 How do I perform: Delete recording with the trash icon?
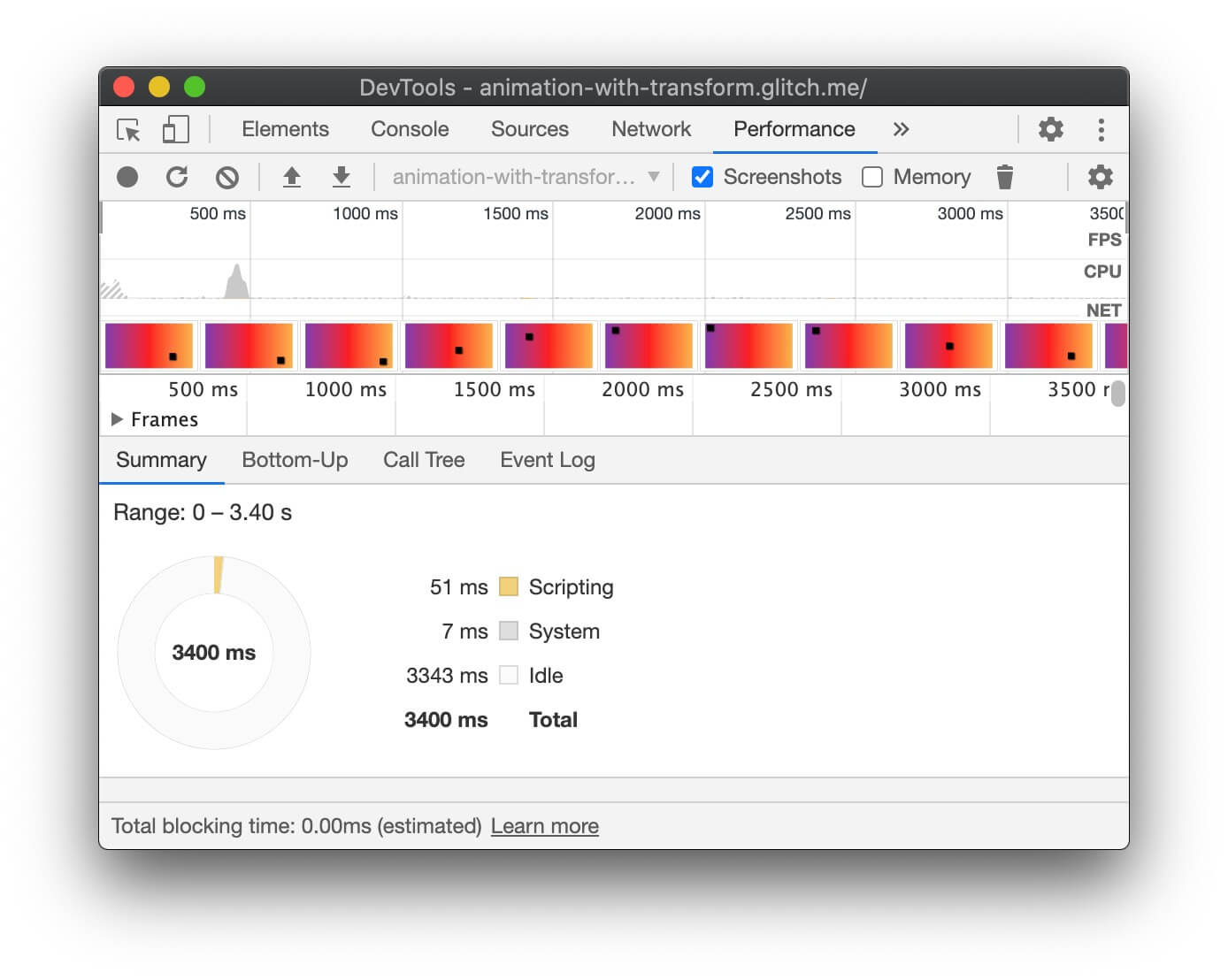1005,177
